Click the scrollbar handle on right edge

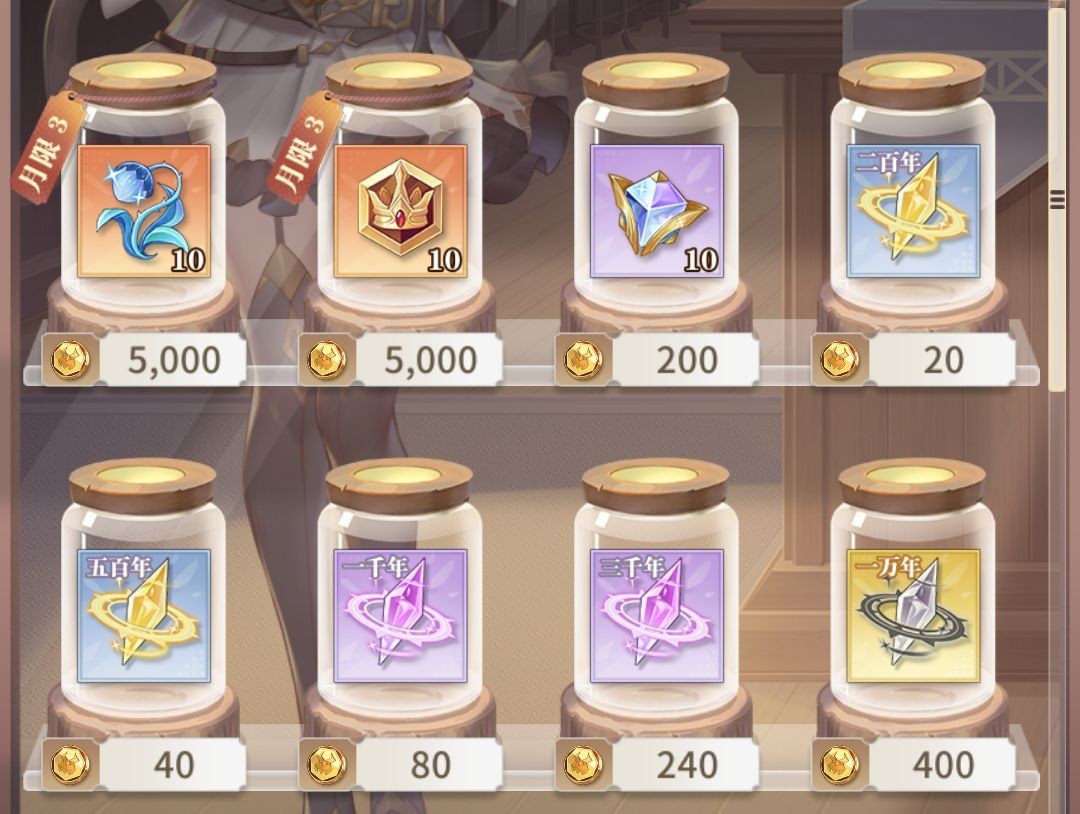tap(1057, 200)
